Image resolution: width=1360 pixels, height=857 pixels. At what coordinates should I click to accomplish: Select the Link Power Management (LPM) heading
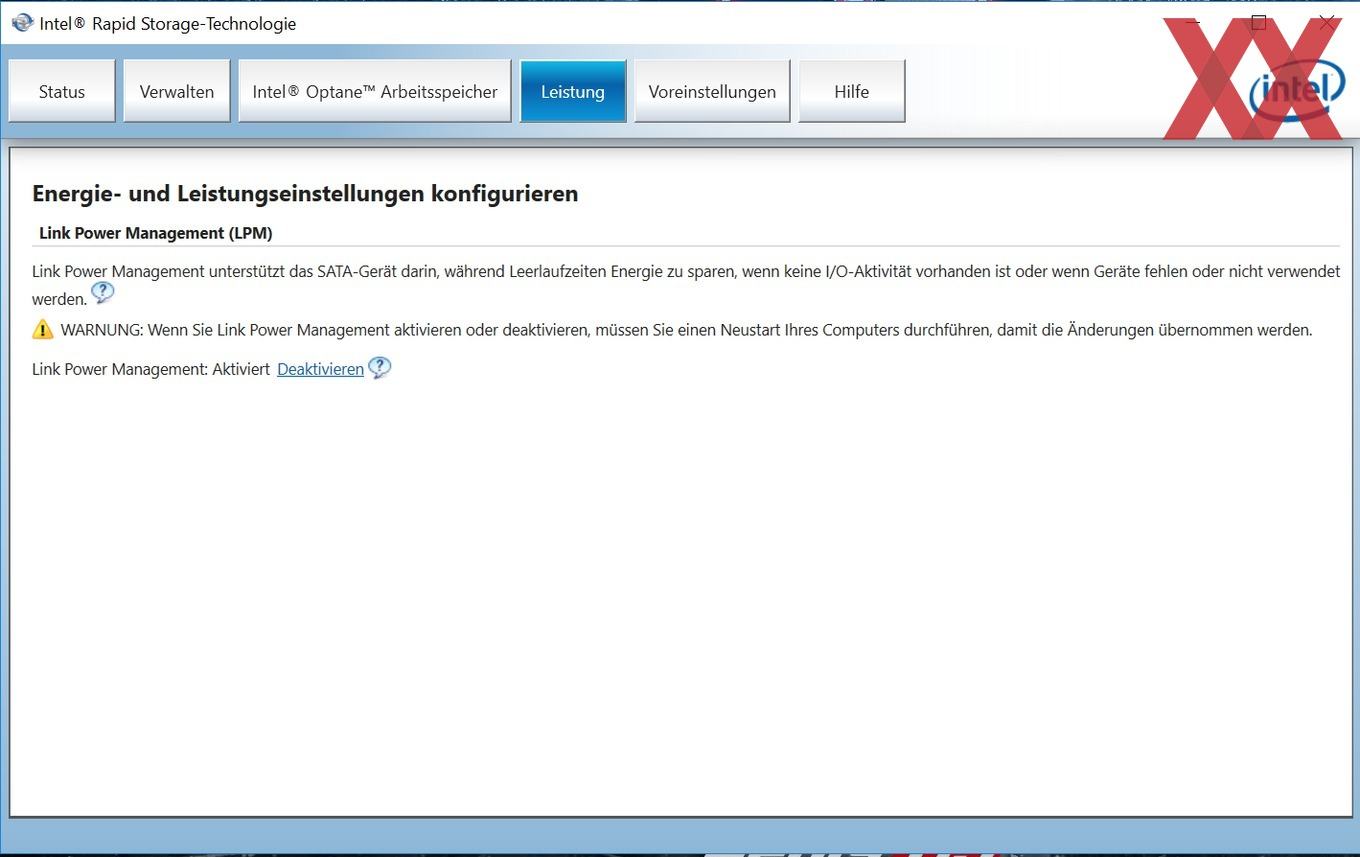[156, 233]
